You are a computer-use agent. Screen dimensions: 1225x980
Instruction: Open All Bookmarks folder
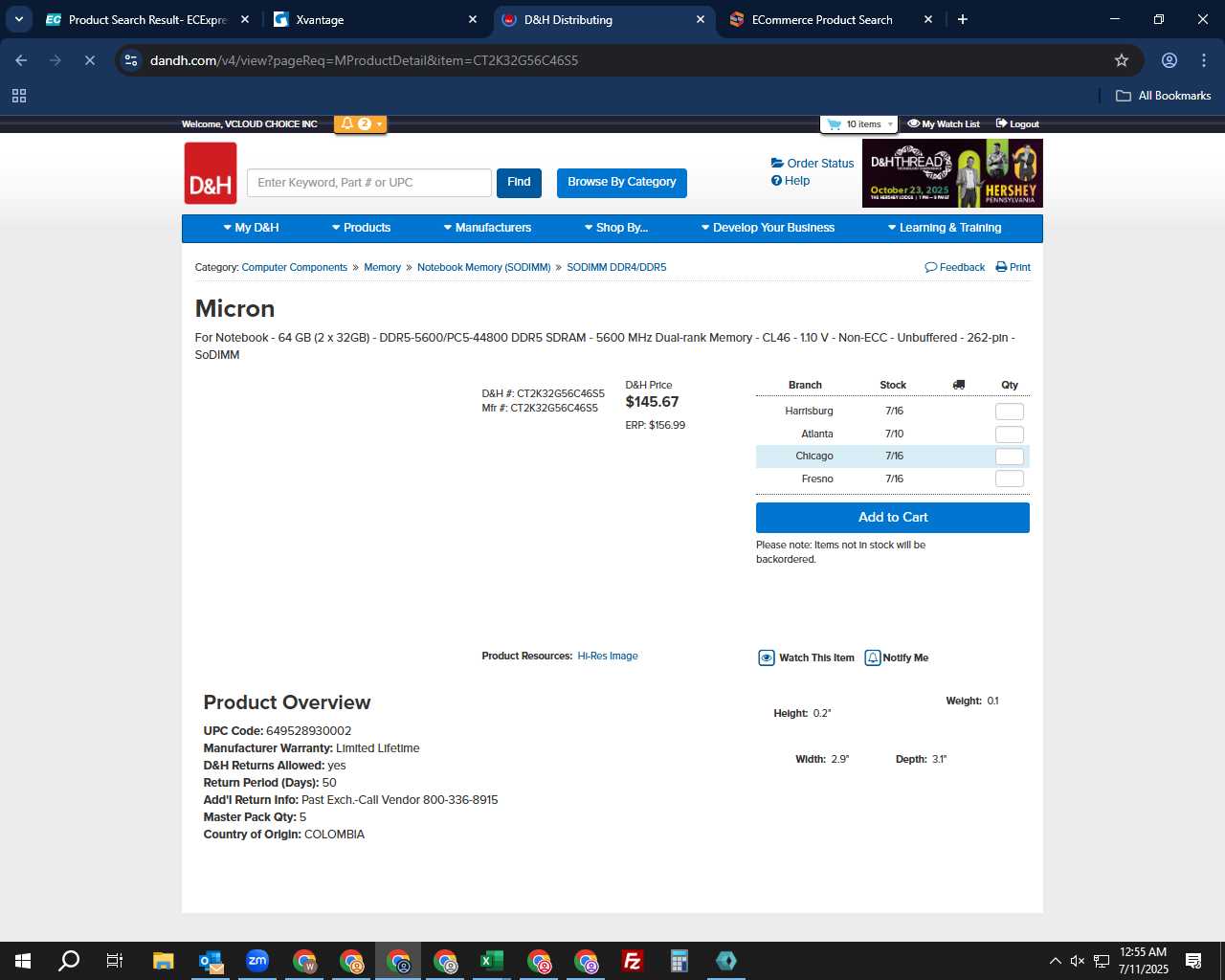(1164, 96)
